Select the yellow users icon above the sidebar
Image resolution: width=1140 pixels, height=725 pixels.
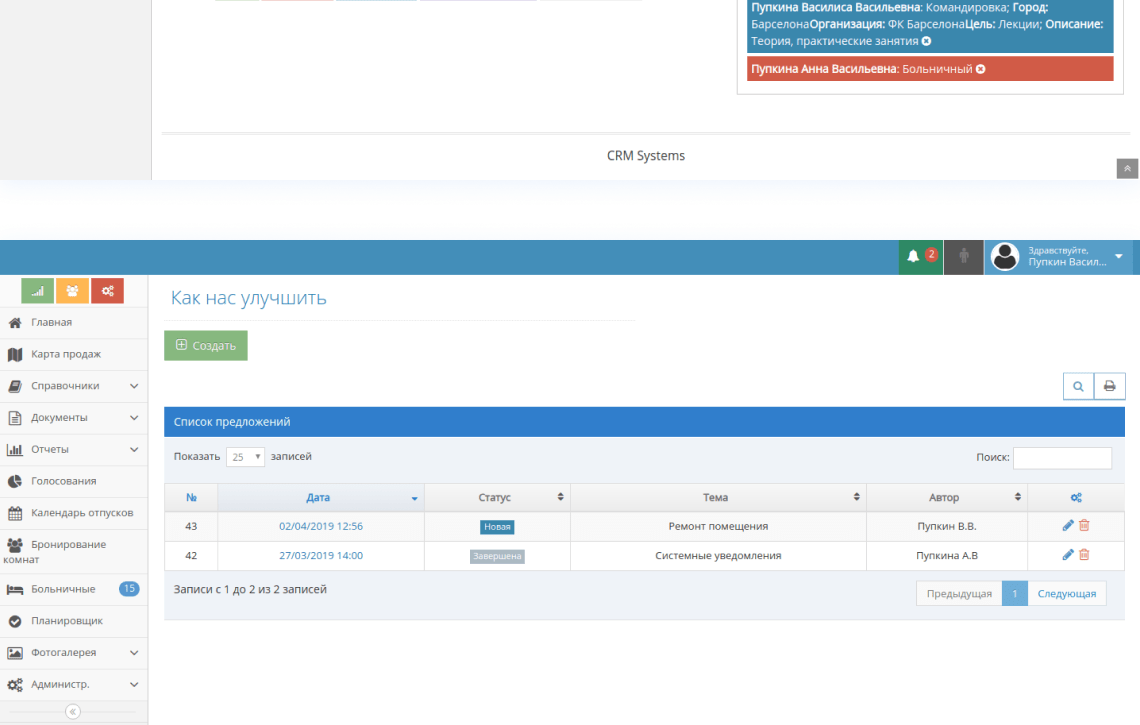pos(72,290)
